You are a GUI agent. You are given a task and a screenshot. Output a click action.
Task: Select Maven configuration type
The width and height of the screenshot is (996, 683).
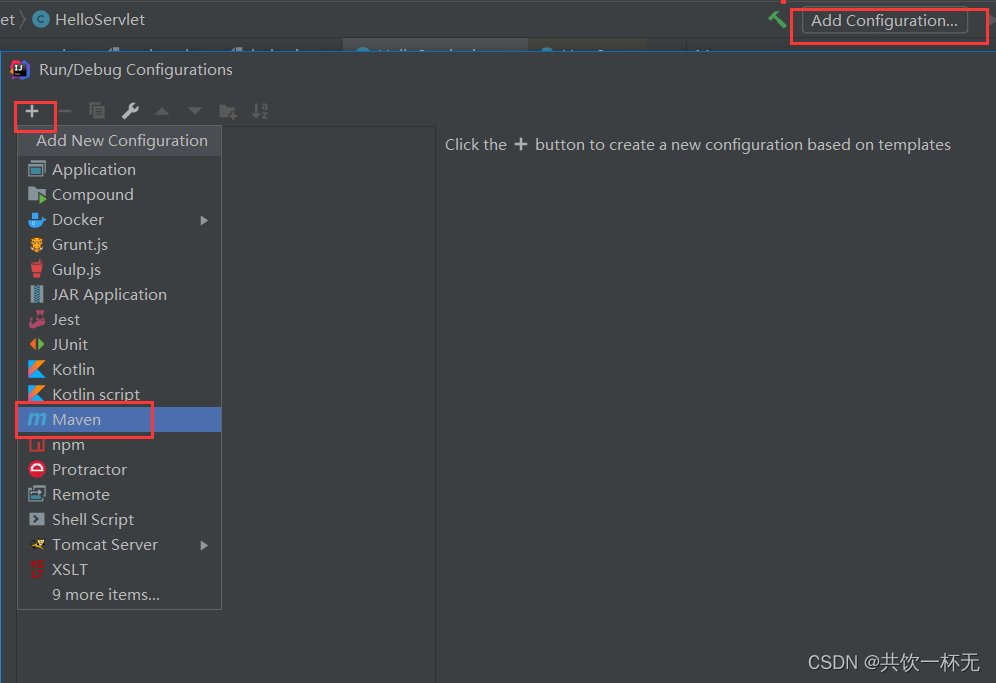119,419
